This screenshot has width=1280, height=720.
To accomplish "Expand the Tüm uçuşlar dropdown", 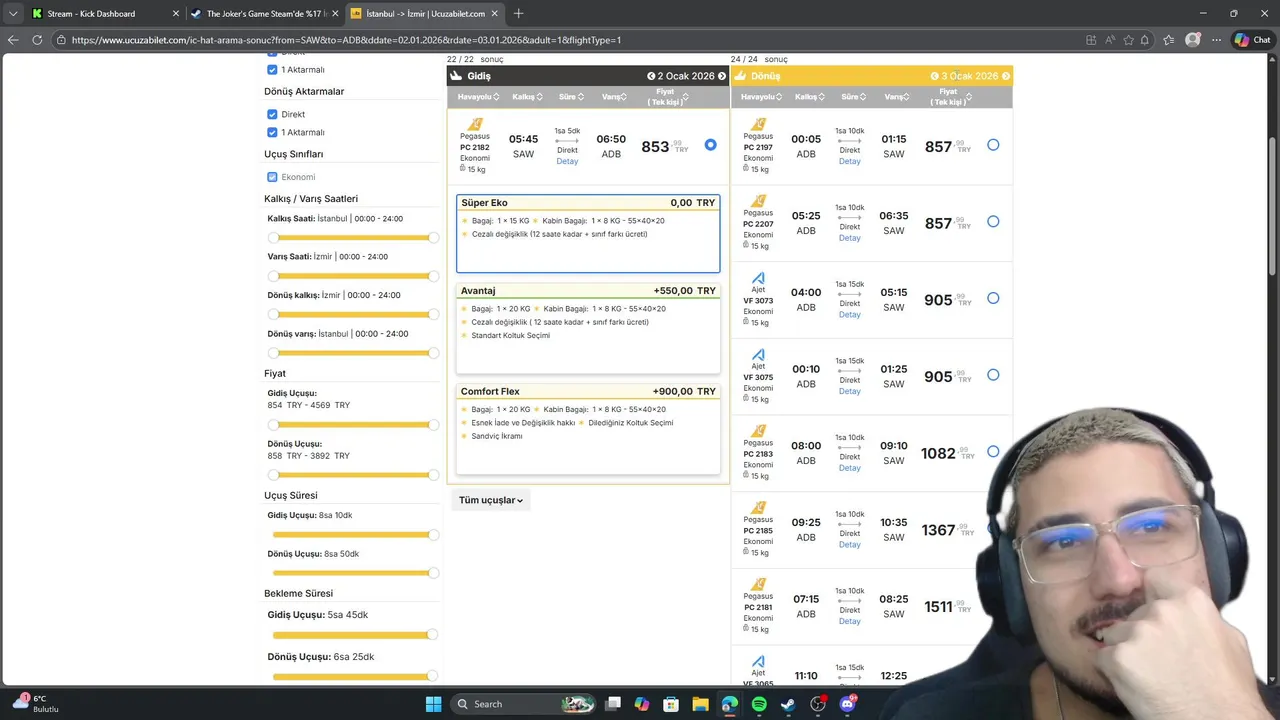I will pyautogui.click(x=491, y=500).
